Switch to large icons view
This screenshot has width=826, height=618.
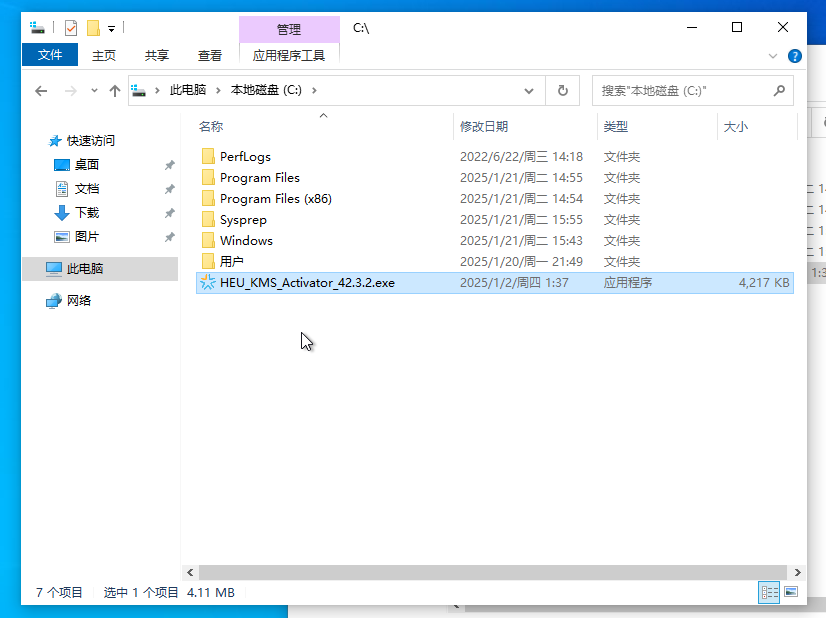click(x=791, y=592)
